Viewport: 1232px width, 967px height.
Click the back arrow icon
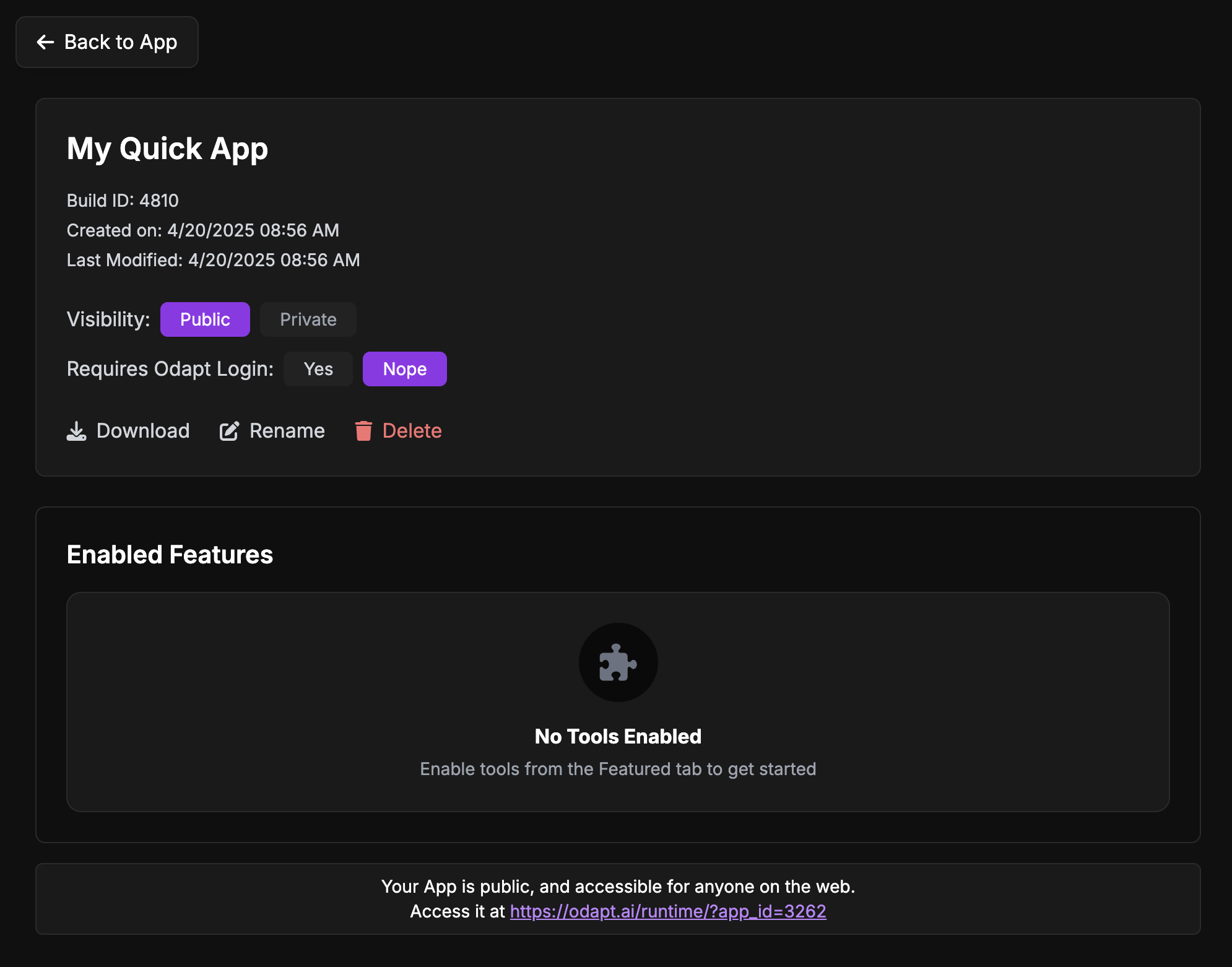pyautogui.click(x=45, y=42)
